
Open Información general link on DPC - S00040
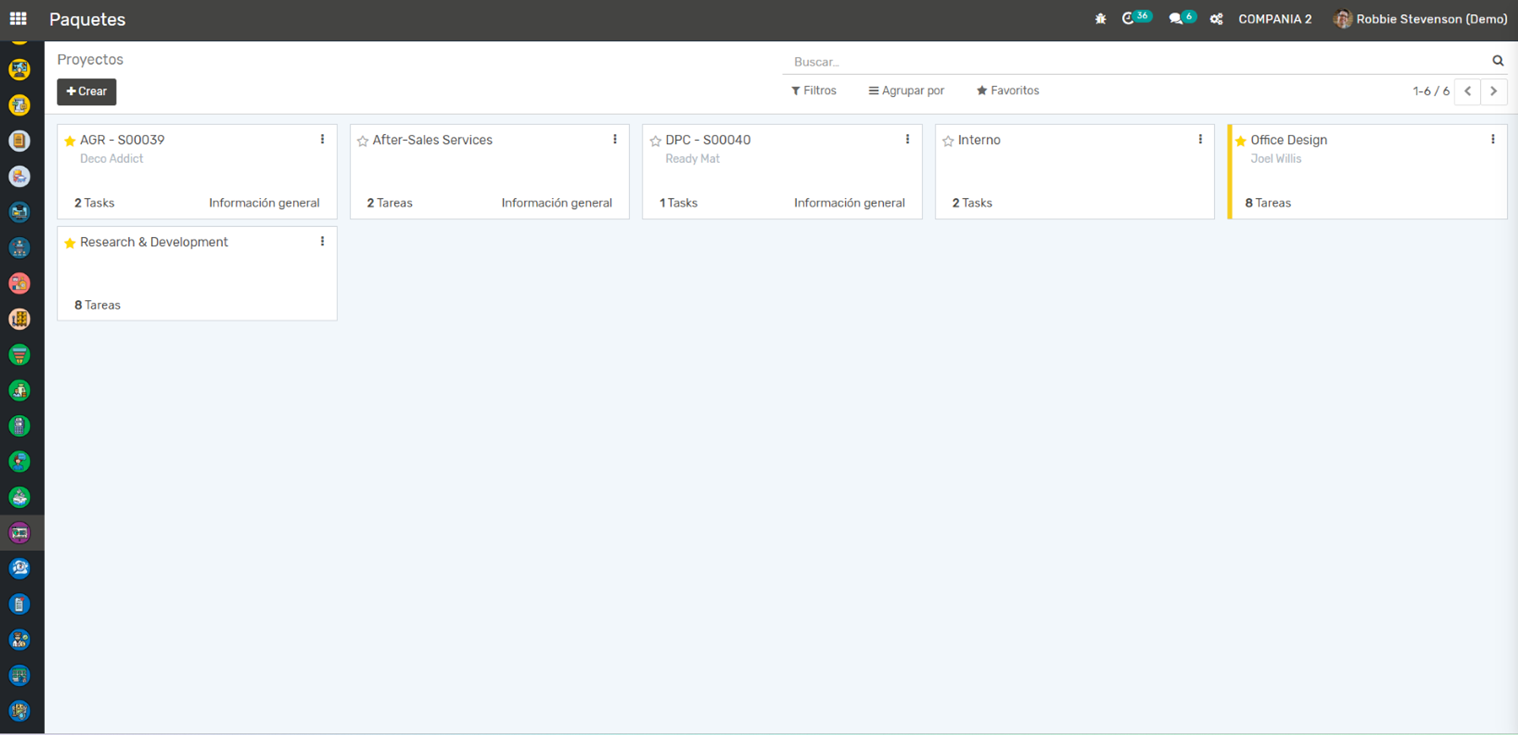click(849, 203)
